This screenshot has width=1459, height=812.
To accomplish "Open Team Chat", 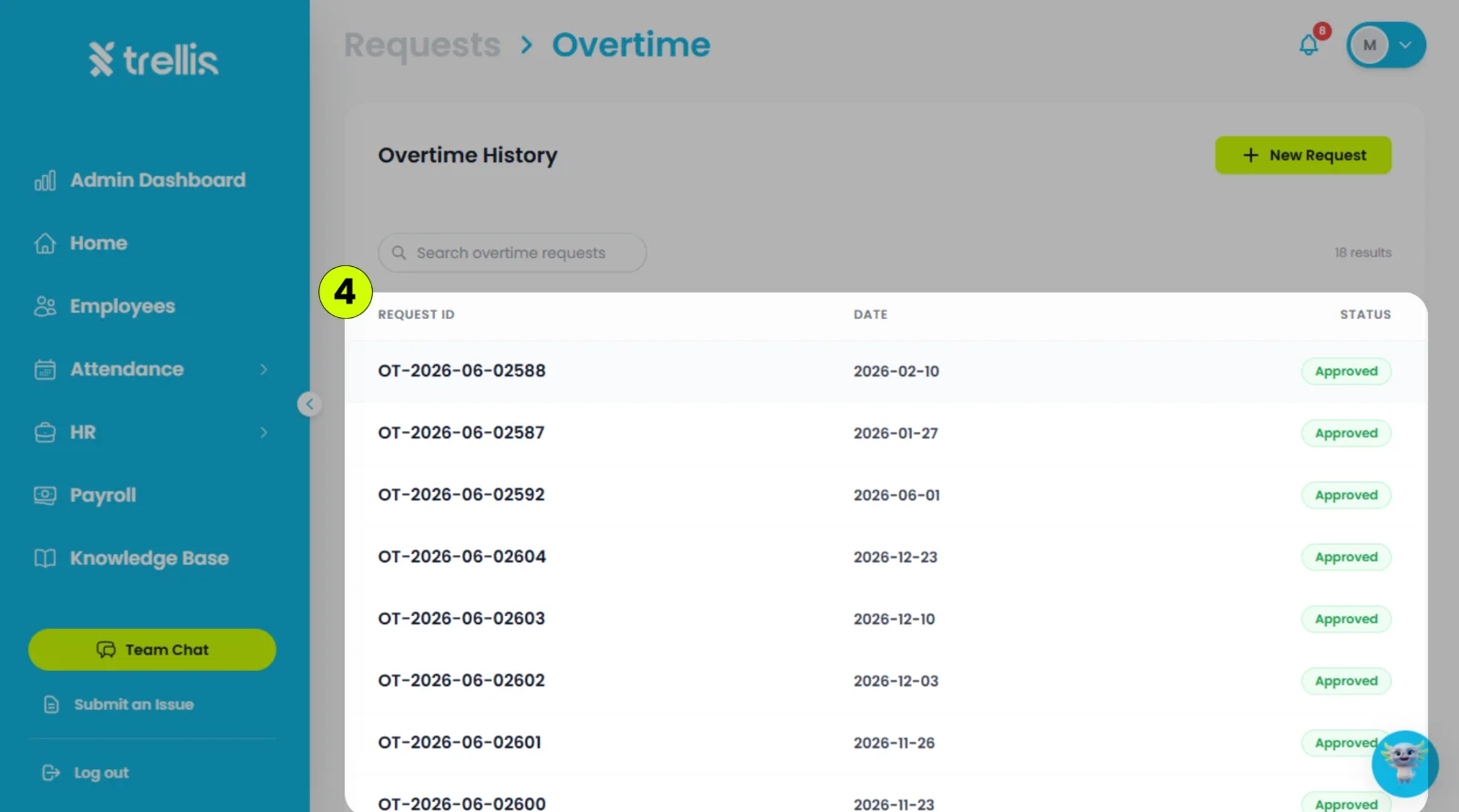I will [152, 650].
